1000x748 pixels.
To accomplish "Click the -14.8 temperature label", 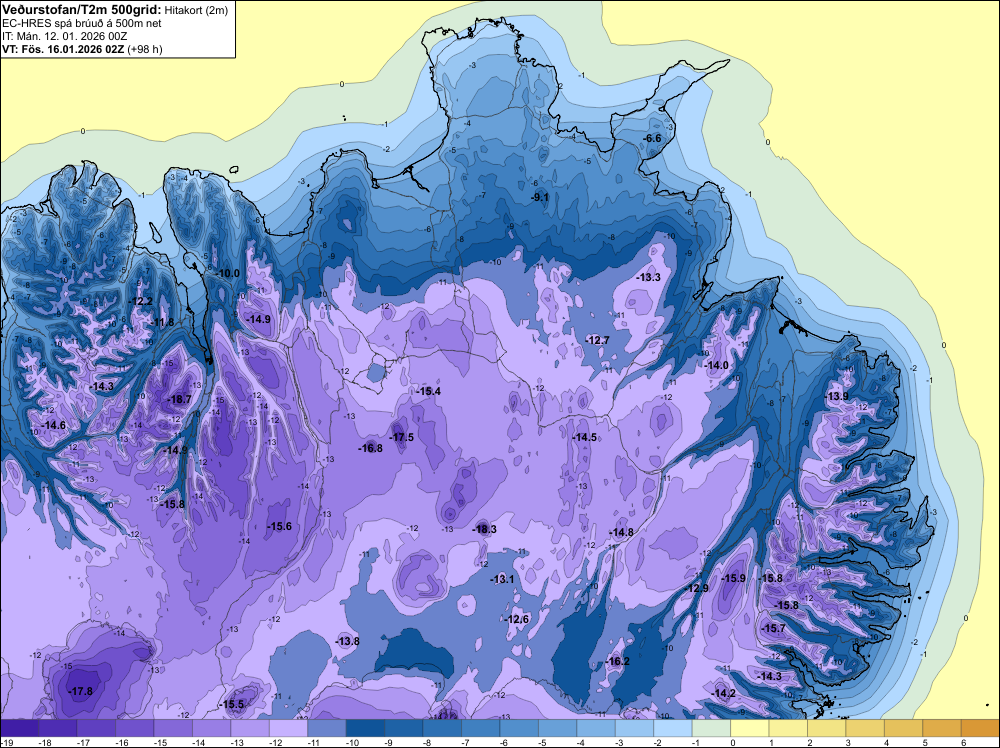I will coord(621,532).
